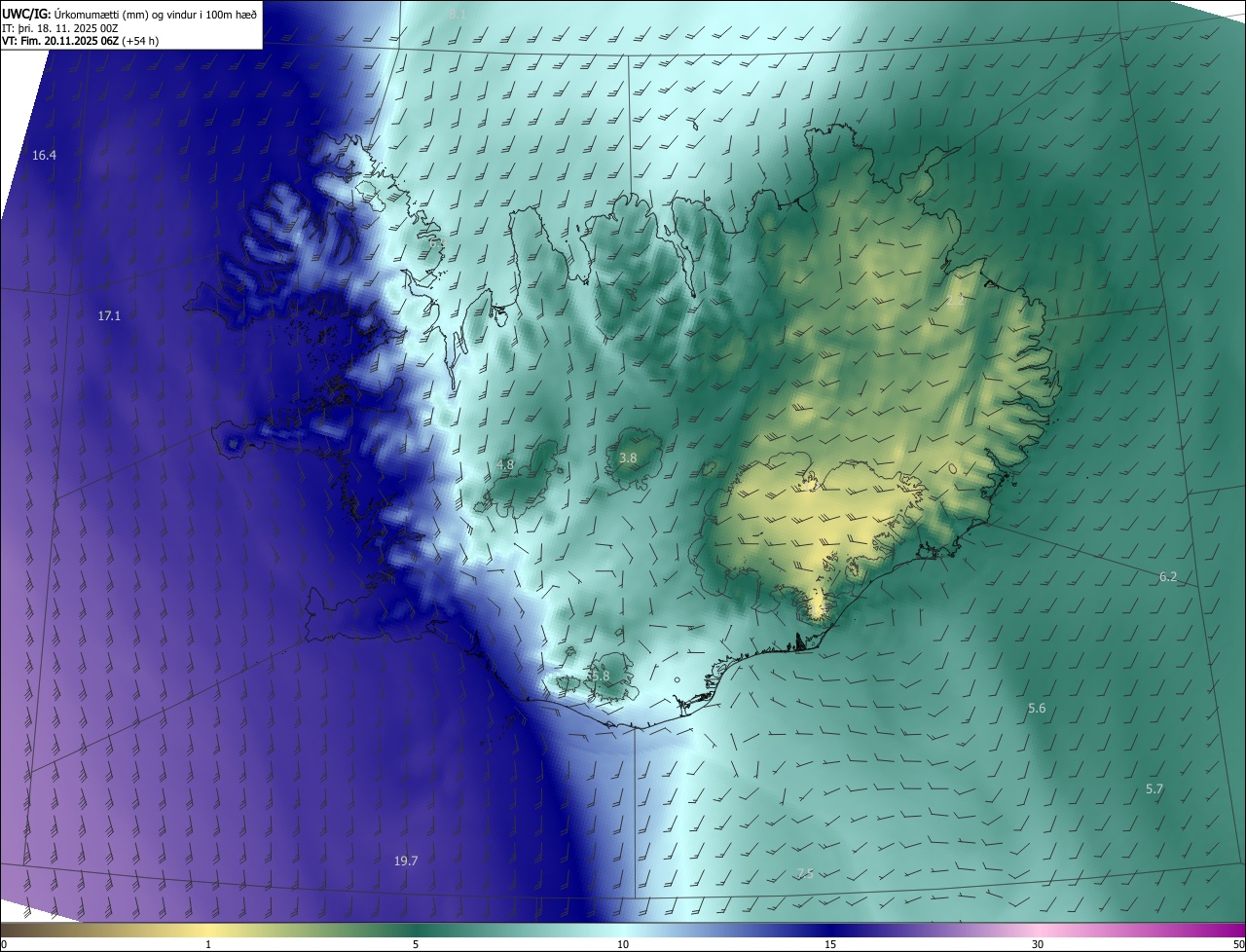Viewport: 1246px width, 952px height.
Task: Click the '10' tick label on the color scale
Action: (x=623, y=944)
